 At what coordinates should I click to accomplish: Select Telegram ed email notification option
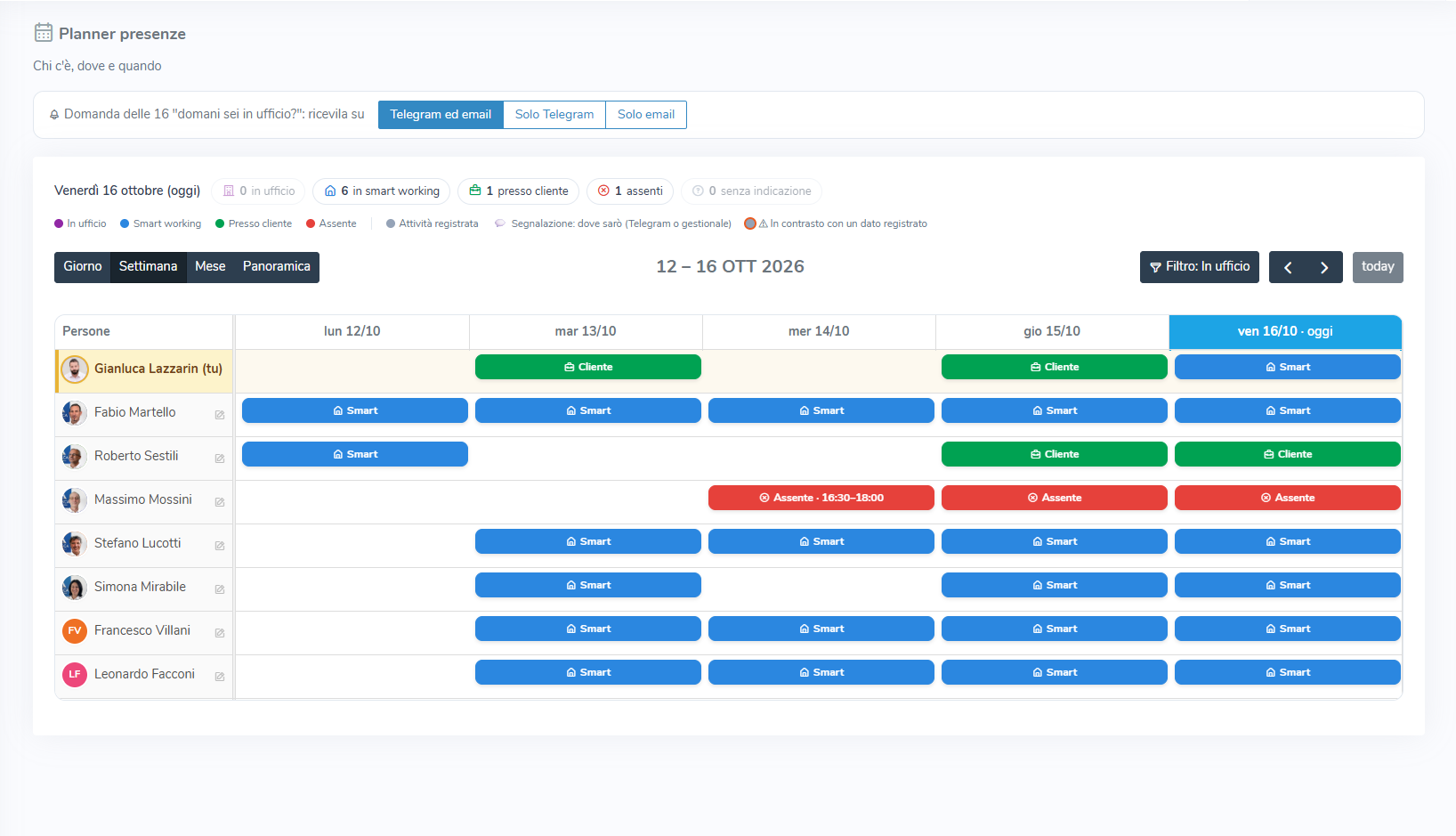pos(441,115)
